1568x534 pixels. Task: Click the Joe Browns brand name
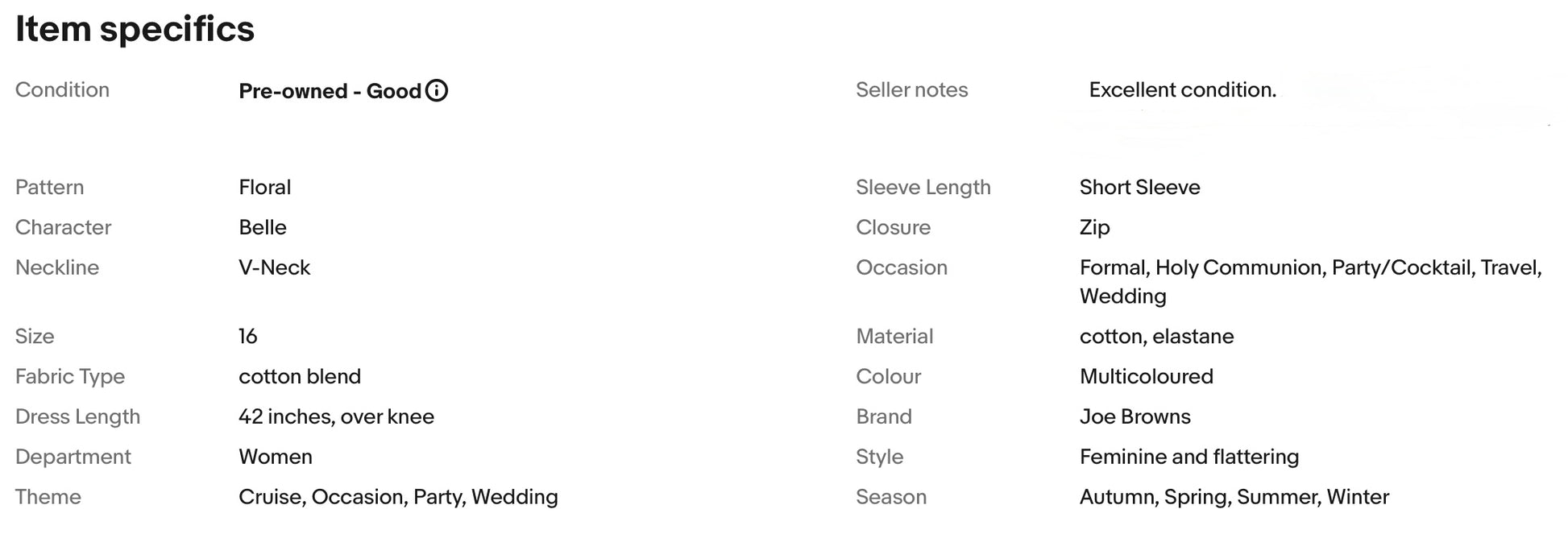tap(1135, 416)
